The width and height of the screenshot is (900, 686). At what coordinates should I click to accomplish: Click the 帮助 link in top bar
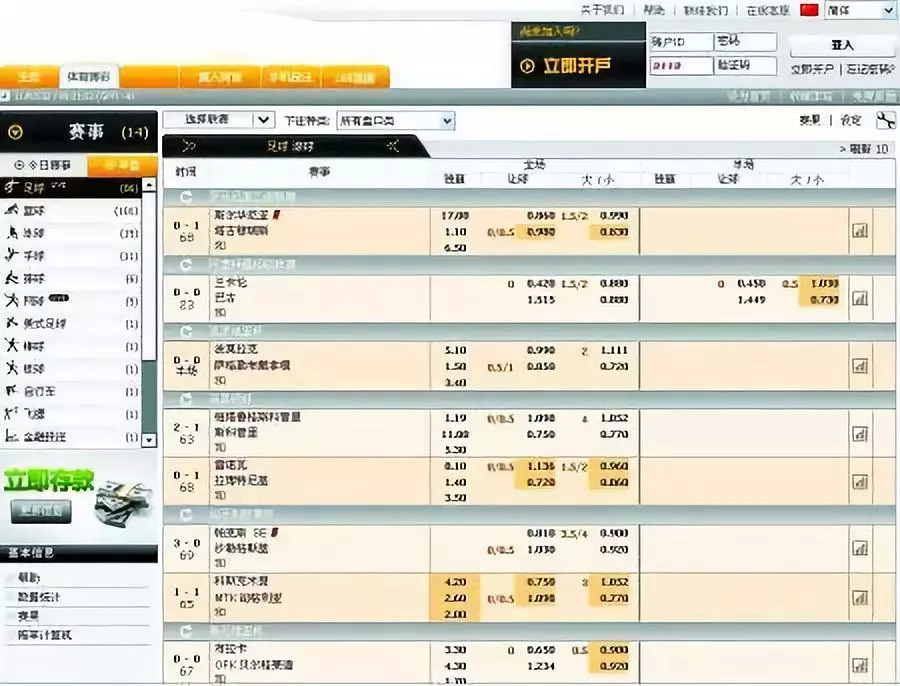point(654,10)
